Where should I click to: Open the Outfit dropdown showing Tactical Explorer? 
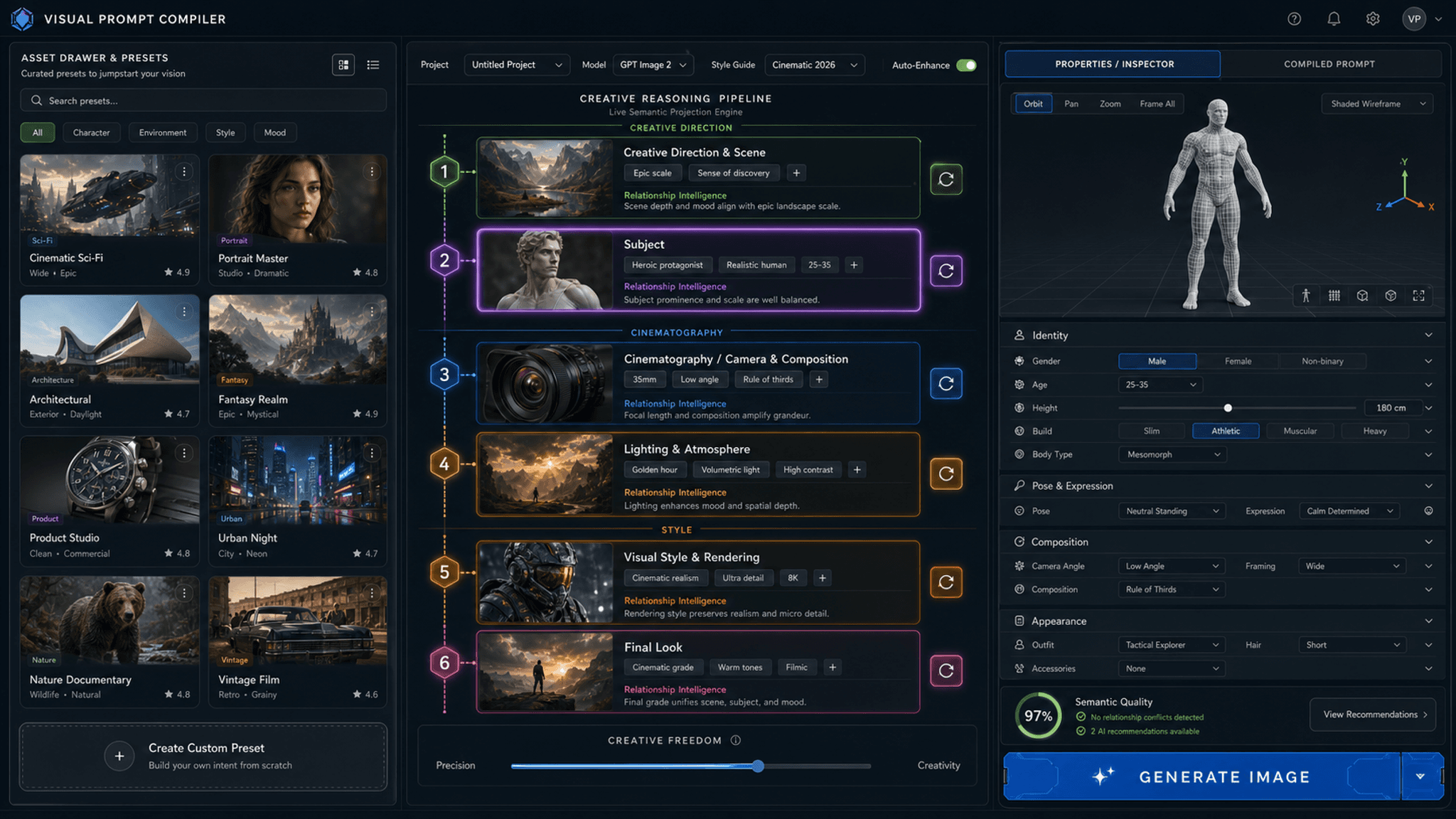pos(1172,645)
